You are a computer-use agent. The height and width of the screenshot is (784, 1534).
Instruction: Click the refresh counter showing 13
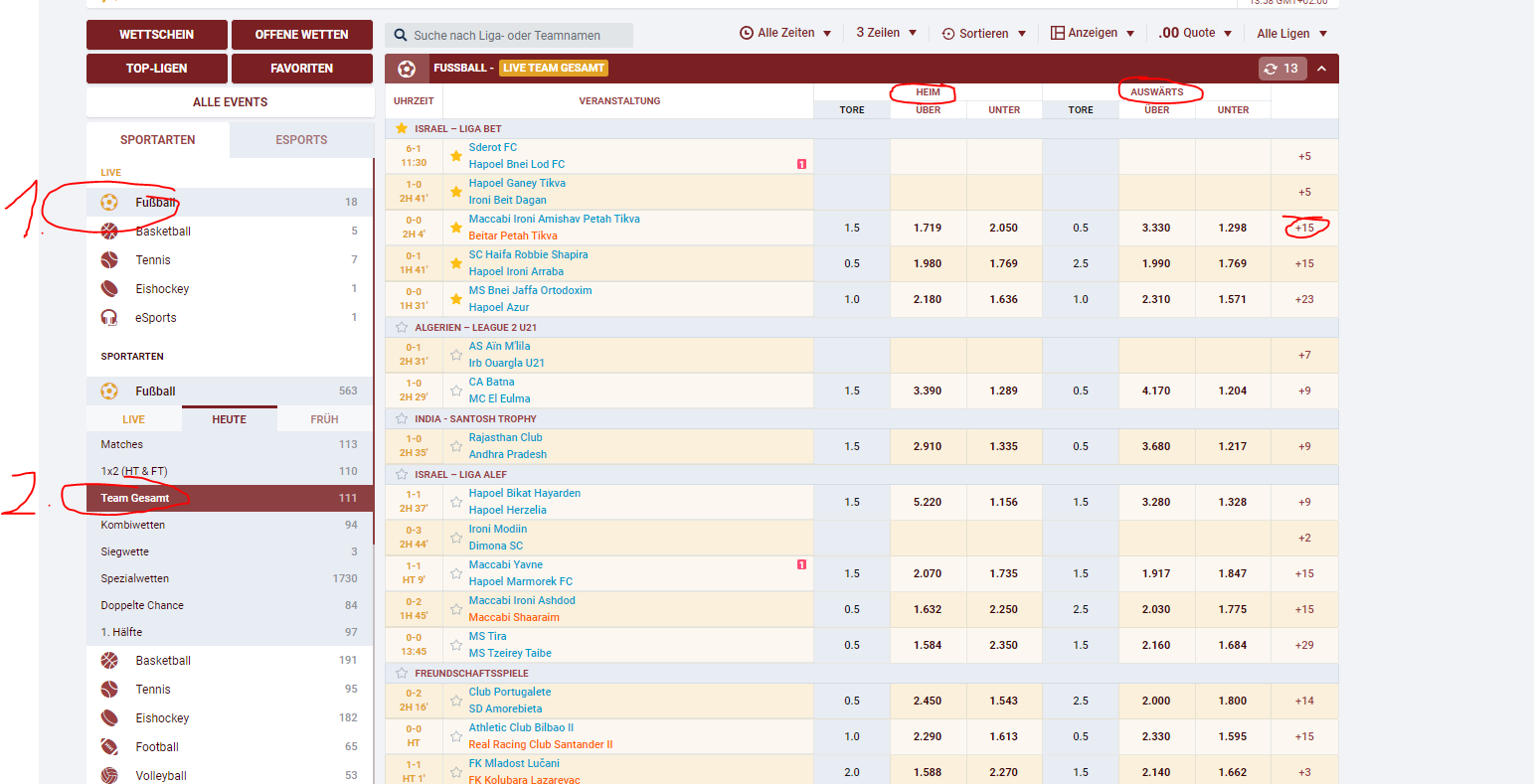tap(1282, 69)
